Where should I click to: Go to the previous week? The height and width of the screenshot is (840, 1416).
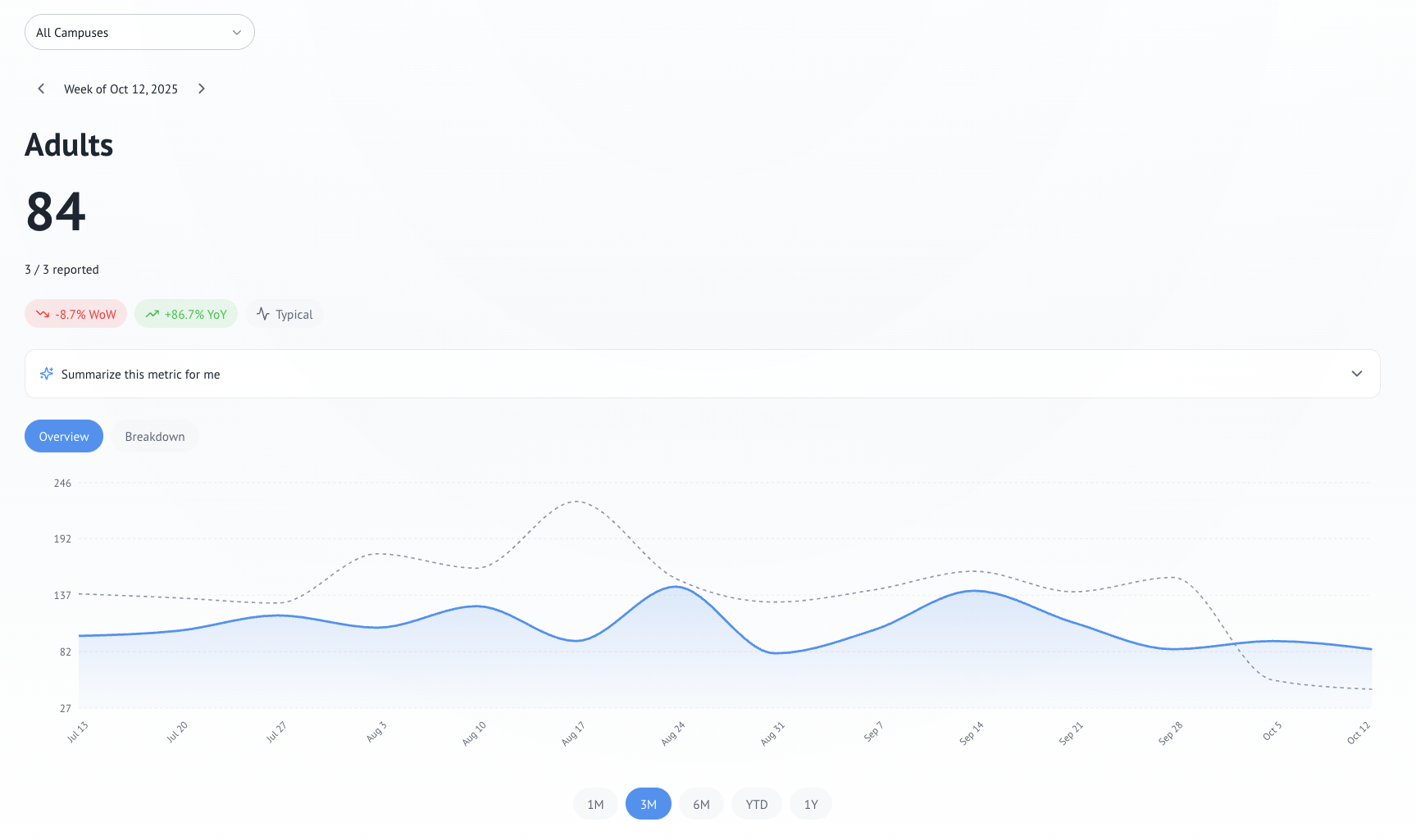41,89
